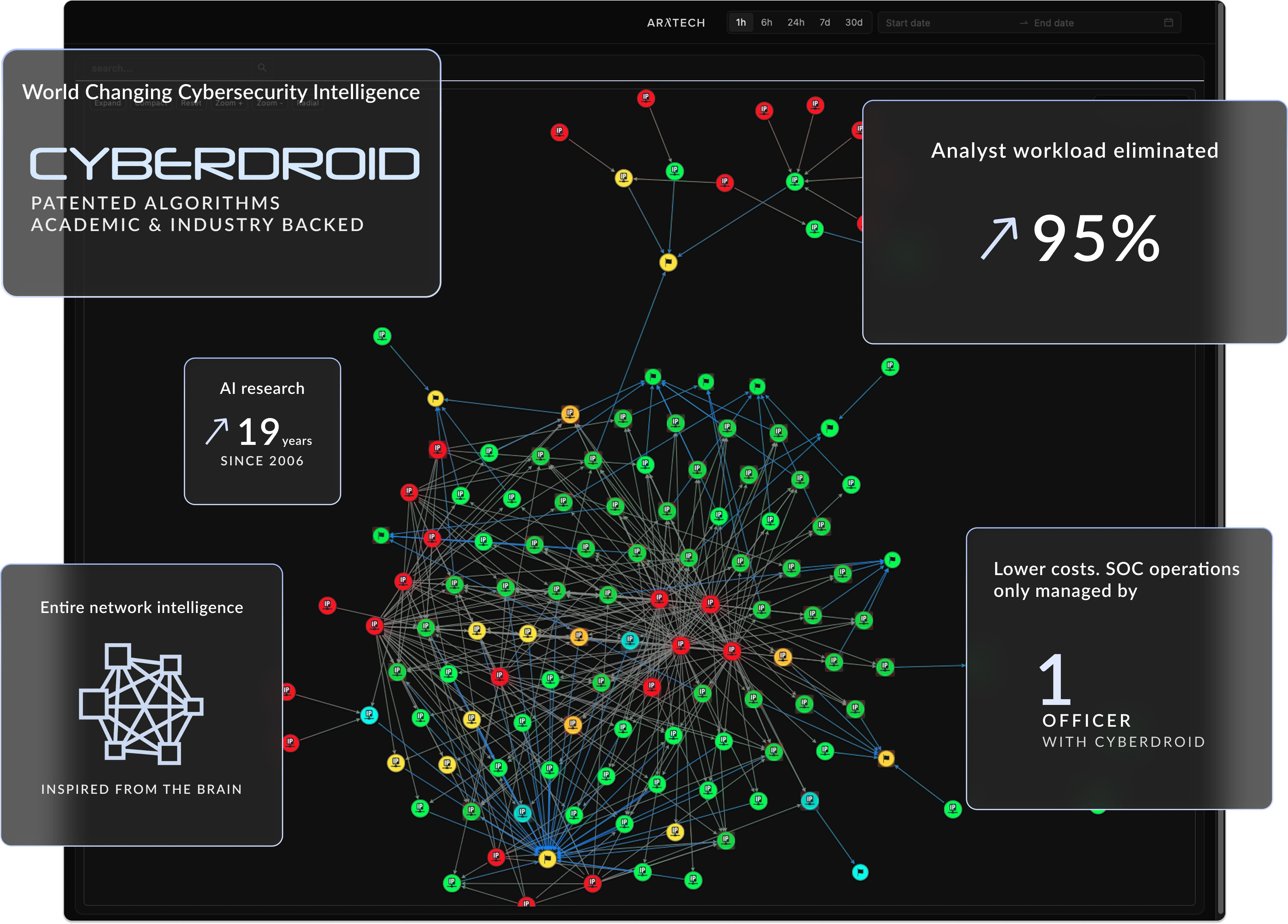Click the neural network icon in intelligence card

[141, 704]
